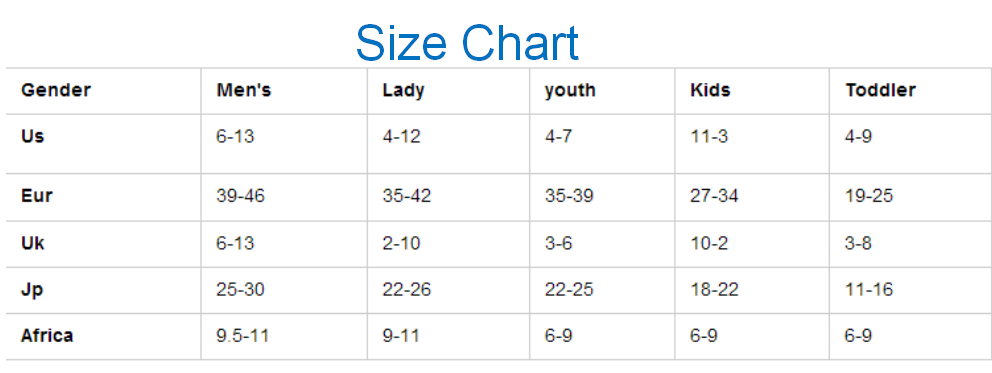Click the youth column header
This screenshot has height=373, width=992.
pyautogui.click(x=602, y=91)
